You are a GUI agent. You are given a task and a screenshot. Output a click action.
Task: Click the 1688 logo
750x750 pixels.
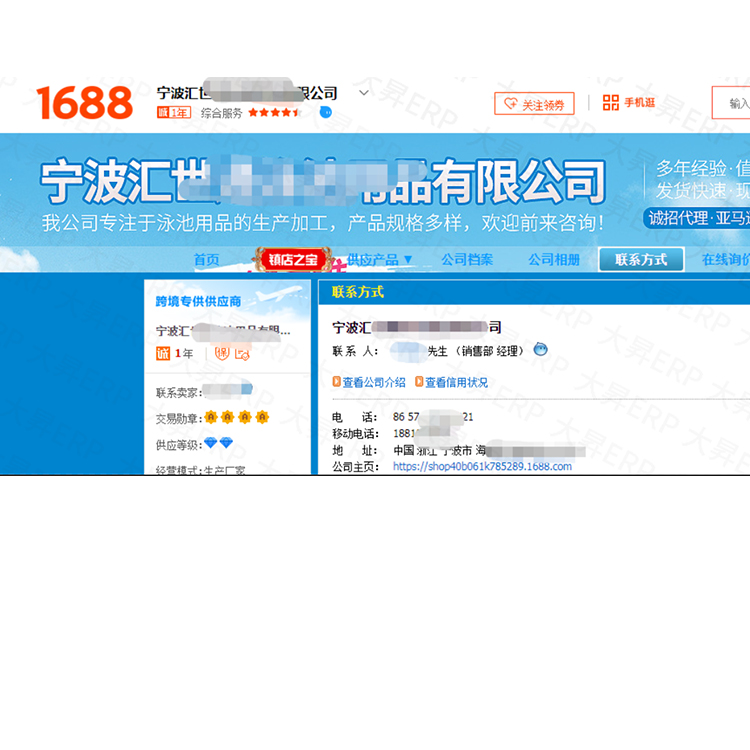coord(84,102)
